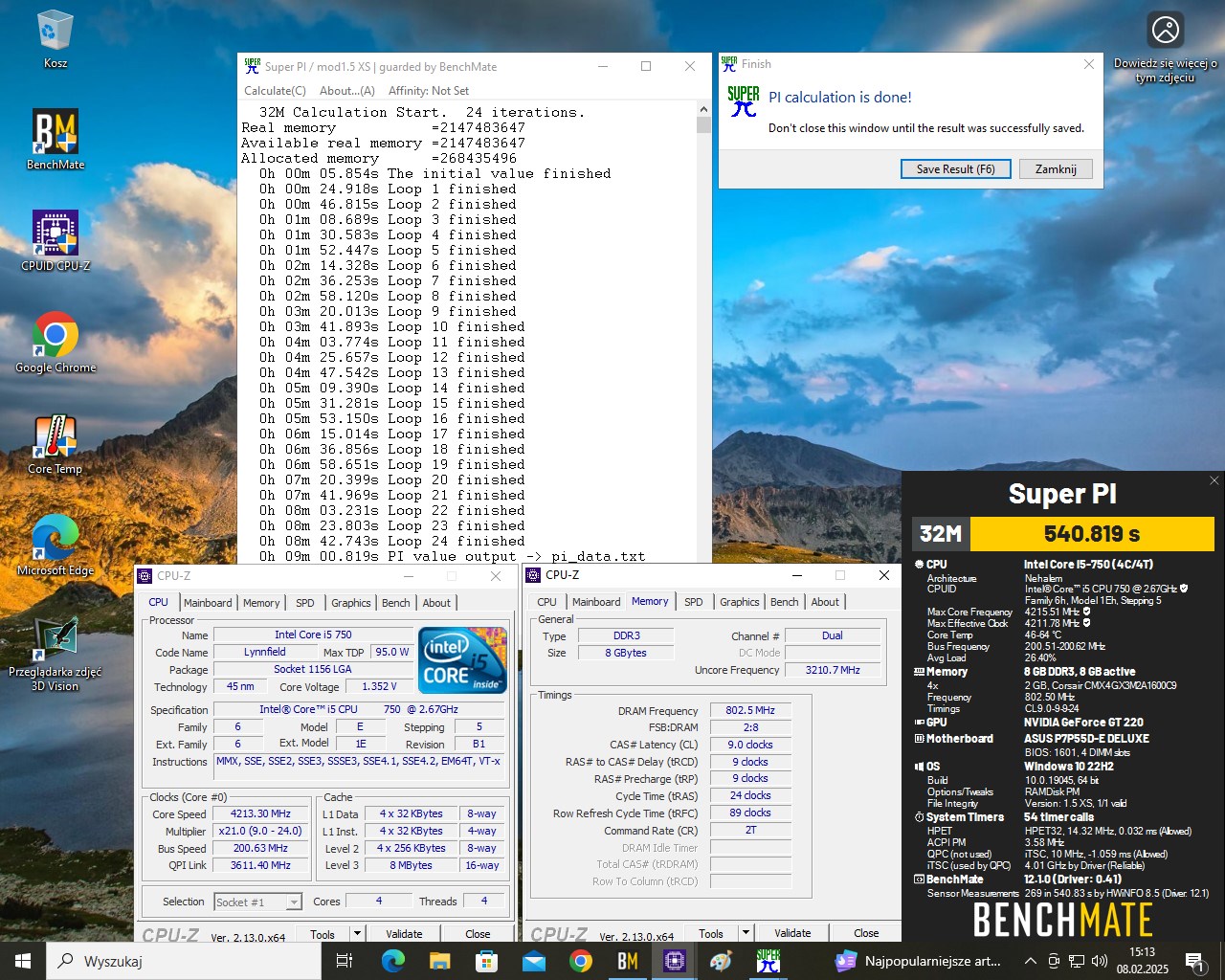Open the Calculate(C) menu in Super PI

tap(275, 91)
